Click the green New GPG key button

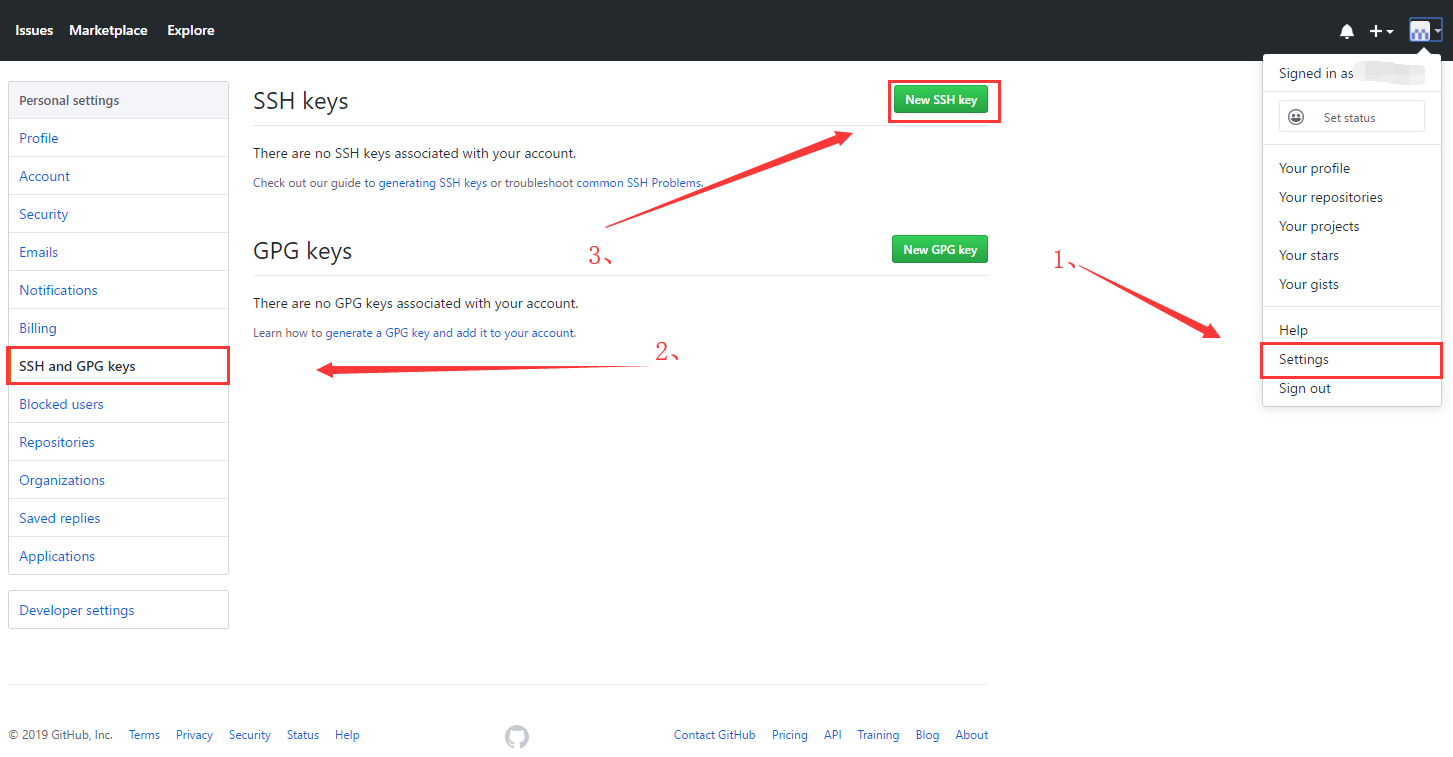[x=940, y=249]
